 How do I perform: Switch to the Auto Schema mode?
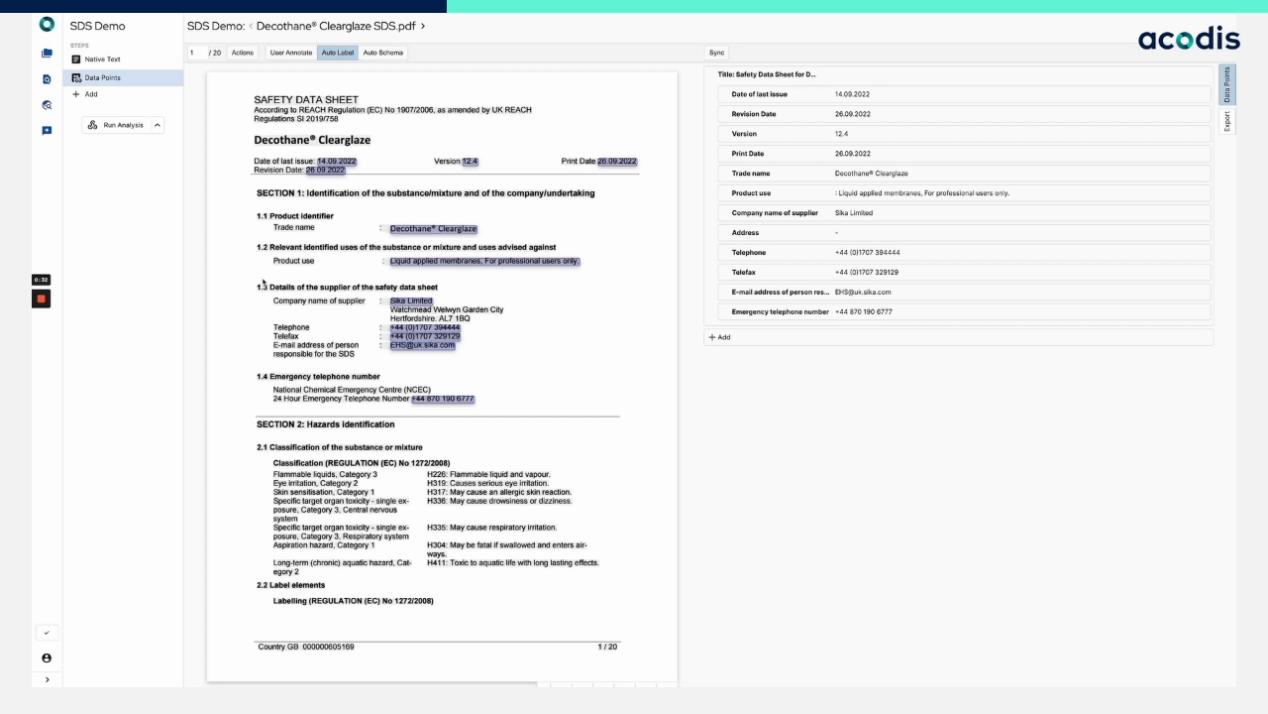coord(383,53)
